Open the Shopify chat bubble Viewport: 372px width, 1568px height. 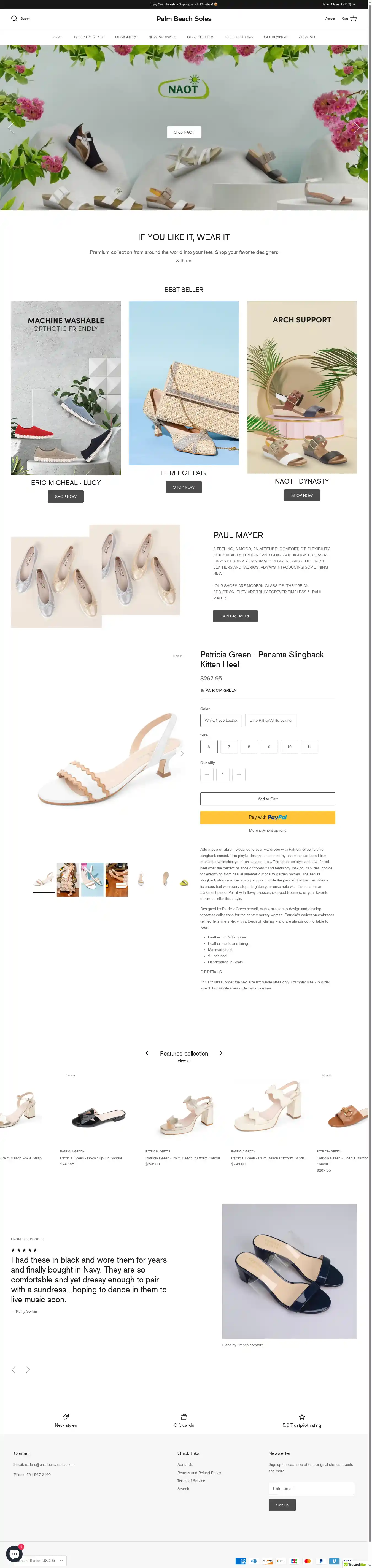(14, 1553)
